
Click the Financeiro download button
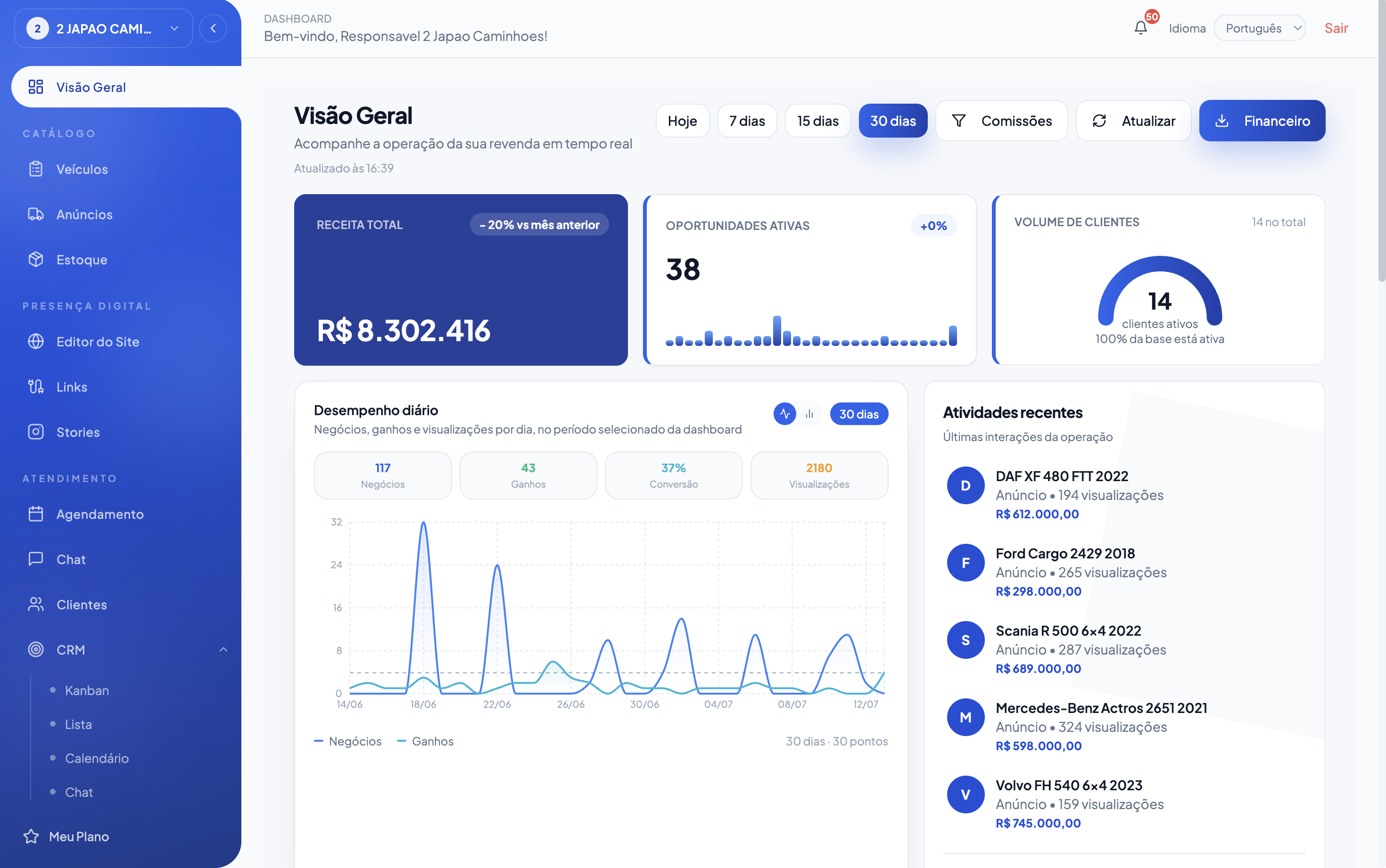coord(1262,121)
